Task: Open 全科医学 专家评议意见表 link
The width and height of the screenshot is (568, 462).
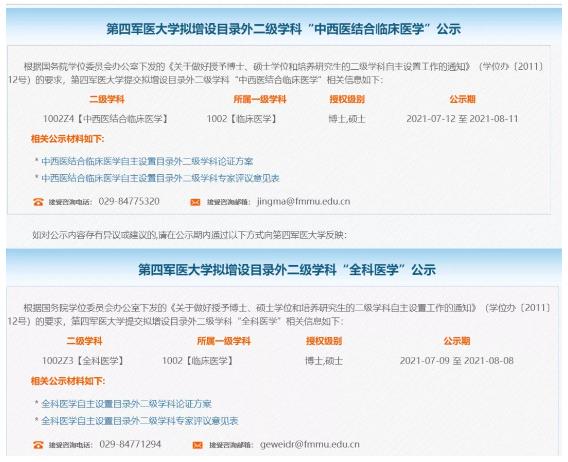Action: point(140,421)
